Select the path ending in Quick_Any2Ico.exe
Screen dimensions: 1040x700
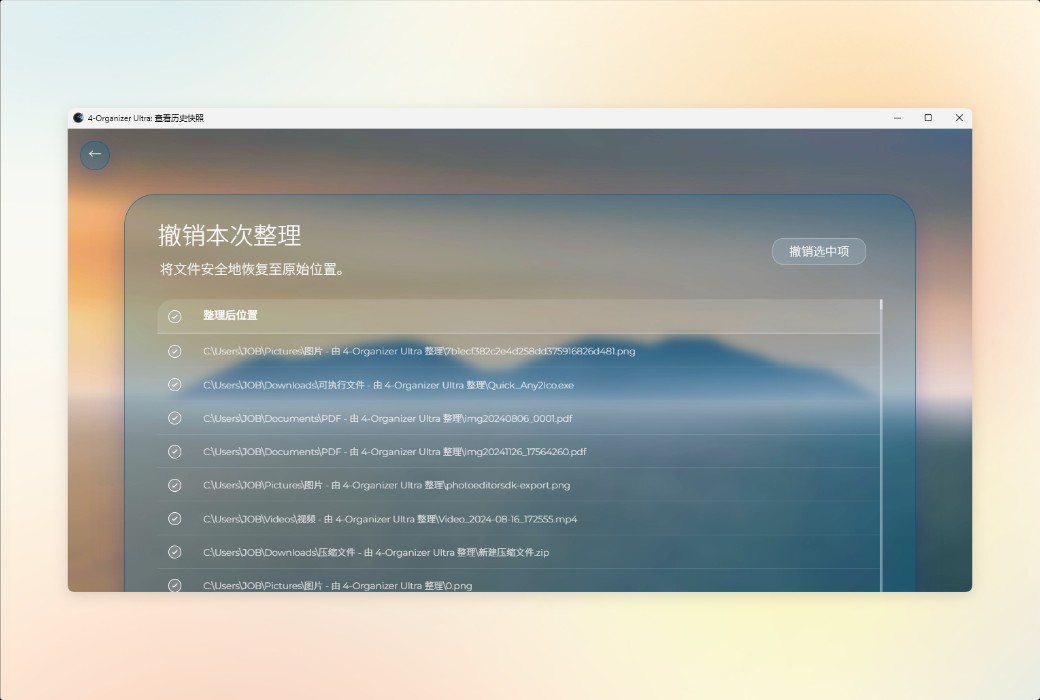coord(388,385)
